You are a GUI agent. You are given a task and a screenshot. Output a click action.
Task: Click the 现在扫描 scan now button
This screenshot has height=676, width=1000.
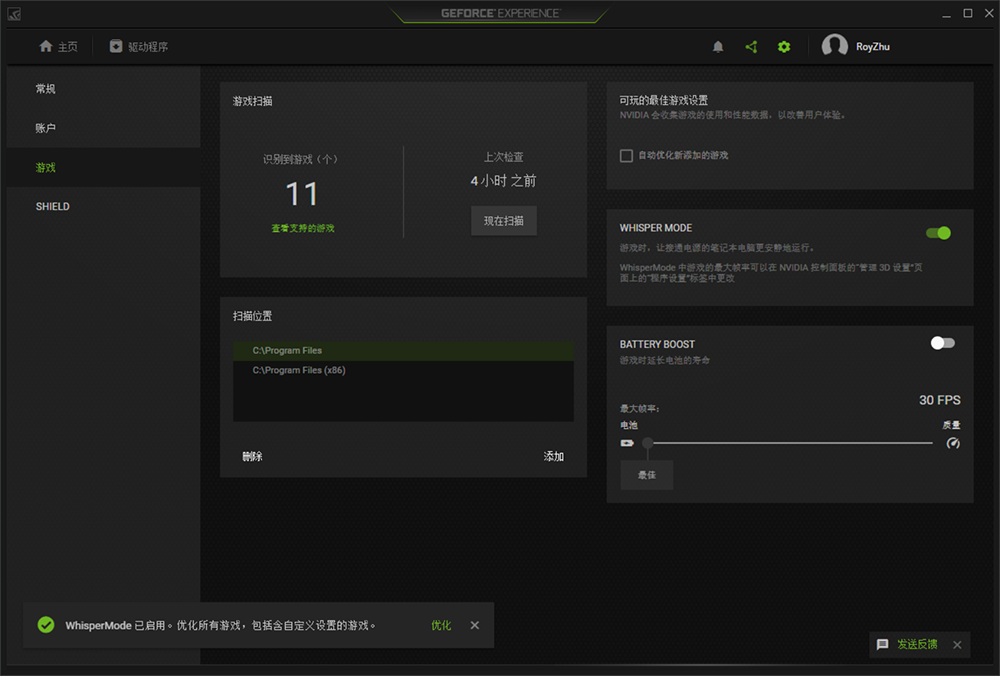click(504, 221)
